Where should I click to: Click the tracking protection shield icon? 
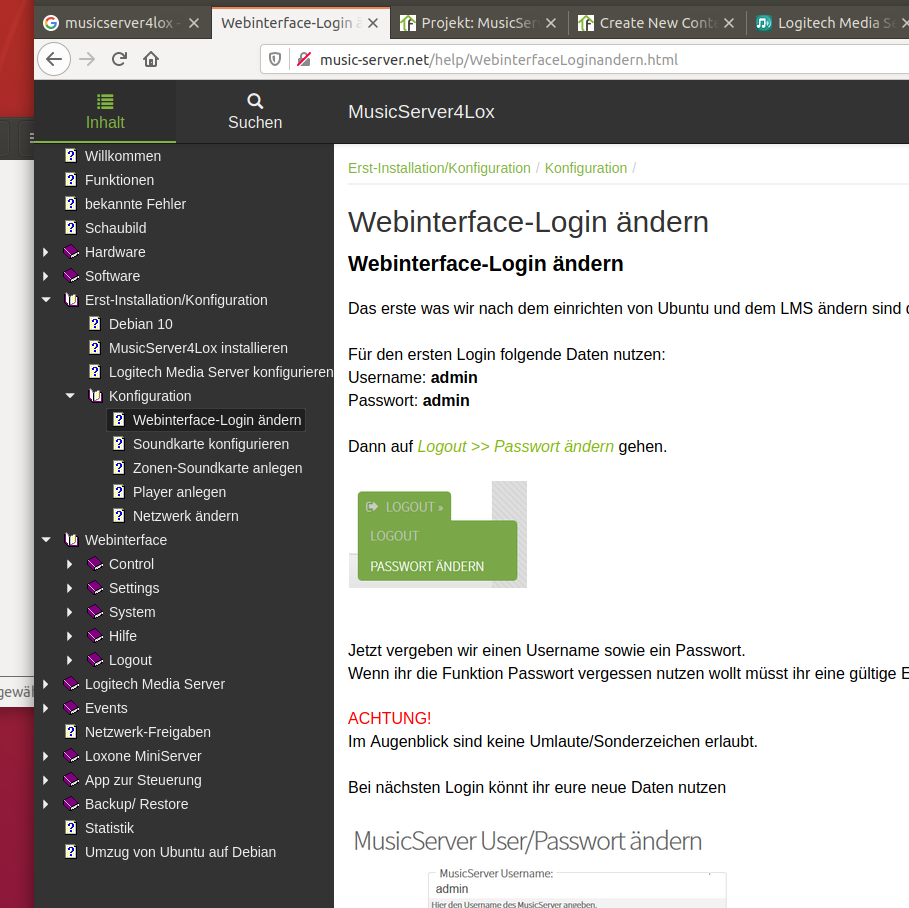275,59
